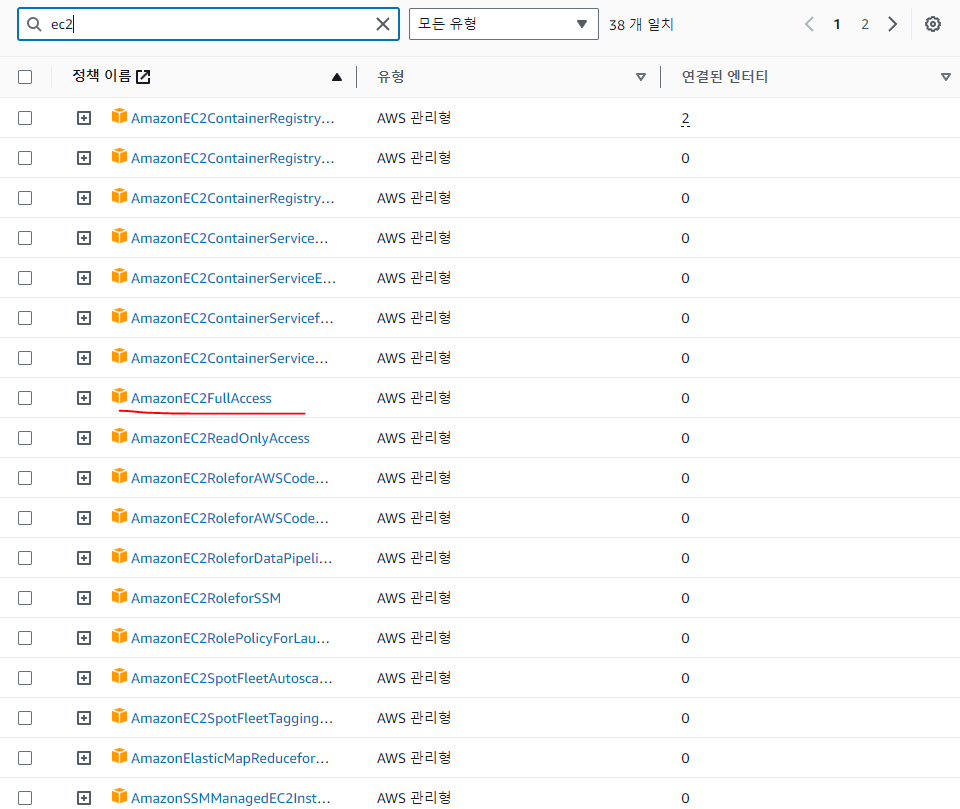
Task: Select page 1 of results
Action: (836, 24)
